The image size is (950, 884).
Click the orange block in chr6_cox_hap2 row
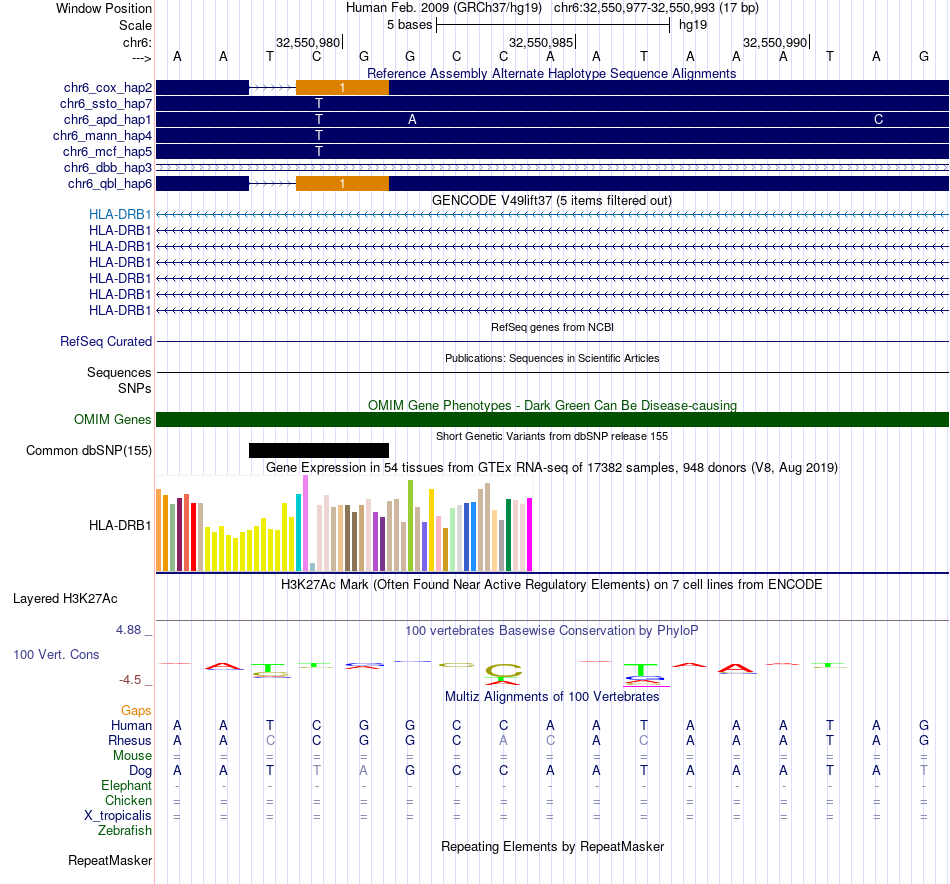(342, 88)
